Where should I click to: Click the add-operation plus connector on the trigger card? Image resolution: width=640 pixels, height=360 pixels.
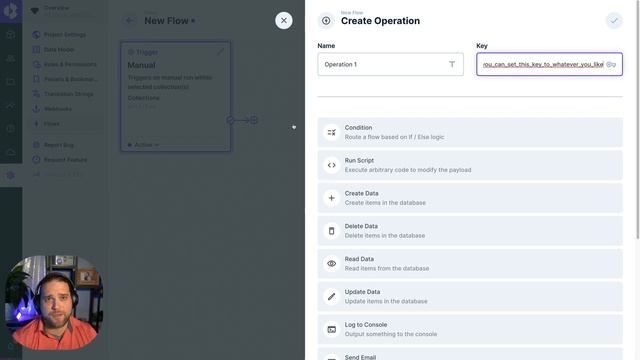pyautogui.click(x=254, y=120)
